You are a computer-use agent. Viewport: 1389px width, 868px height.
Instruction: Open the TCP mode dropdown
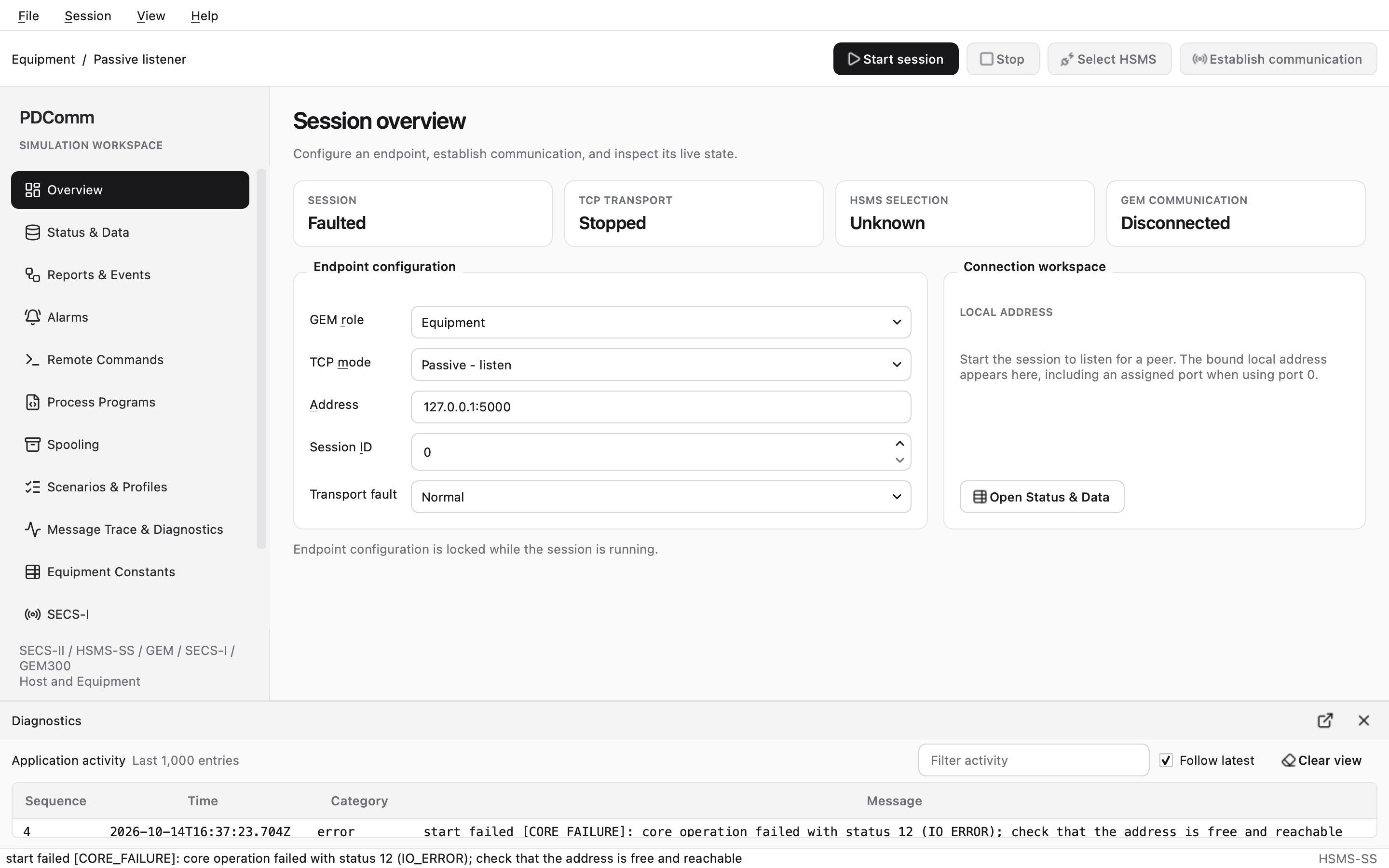point(661,365)
